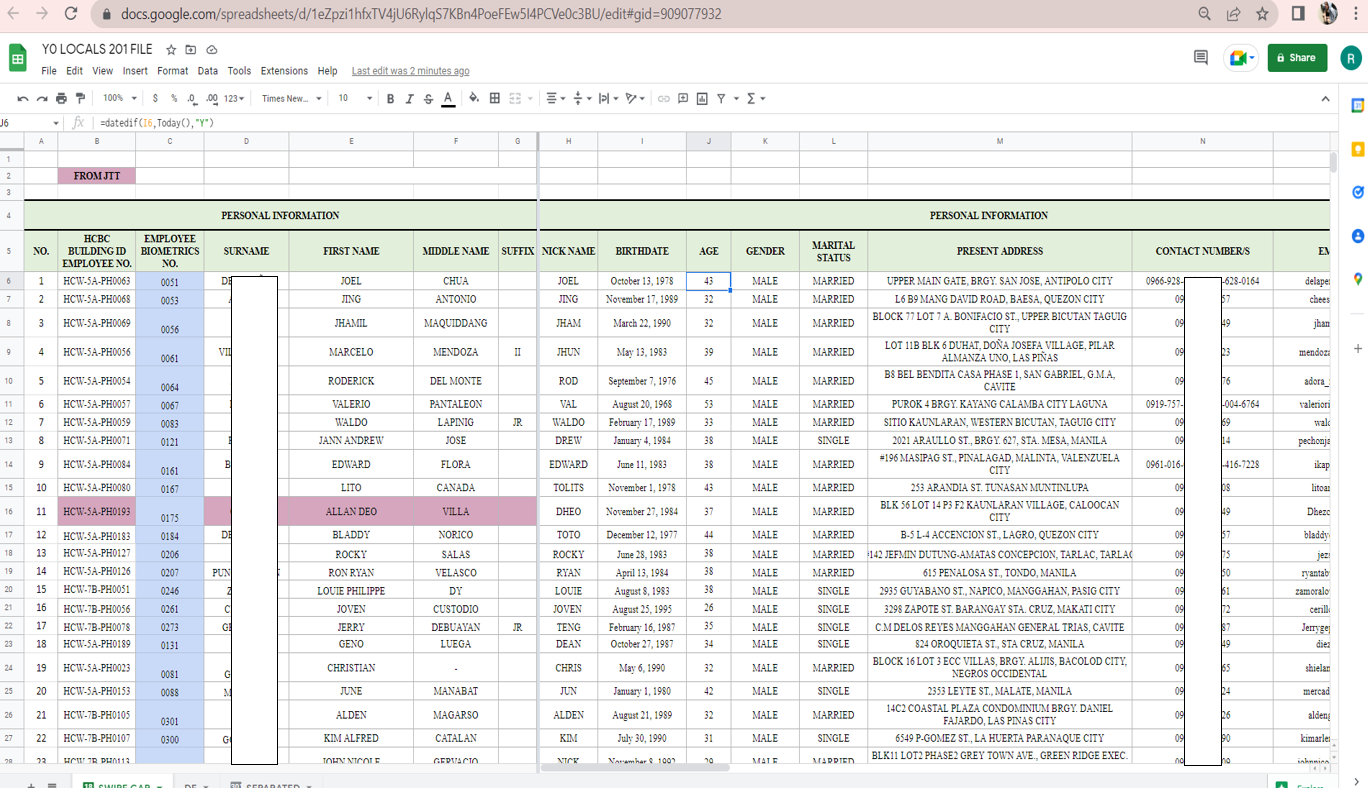1368x802 pixels.
Task: Open the Extensions menu
Action: coord(284,71)
